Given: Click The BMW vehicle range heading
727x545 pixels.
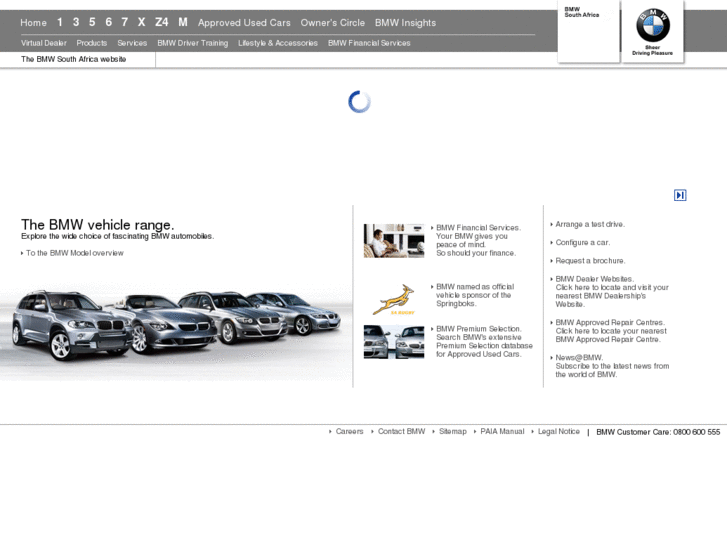Looking at the screenshot, I should (97, 225).
